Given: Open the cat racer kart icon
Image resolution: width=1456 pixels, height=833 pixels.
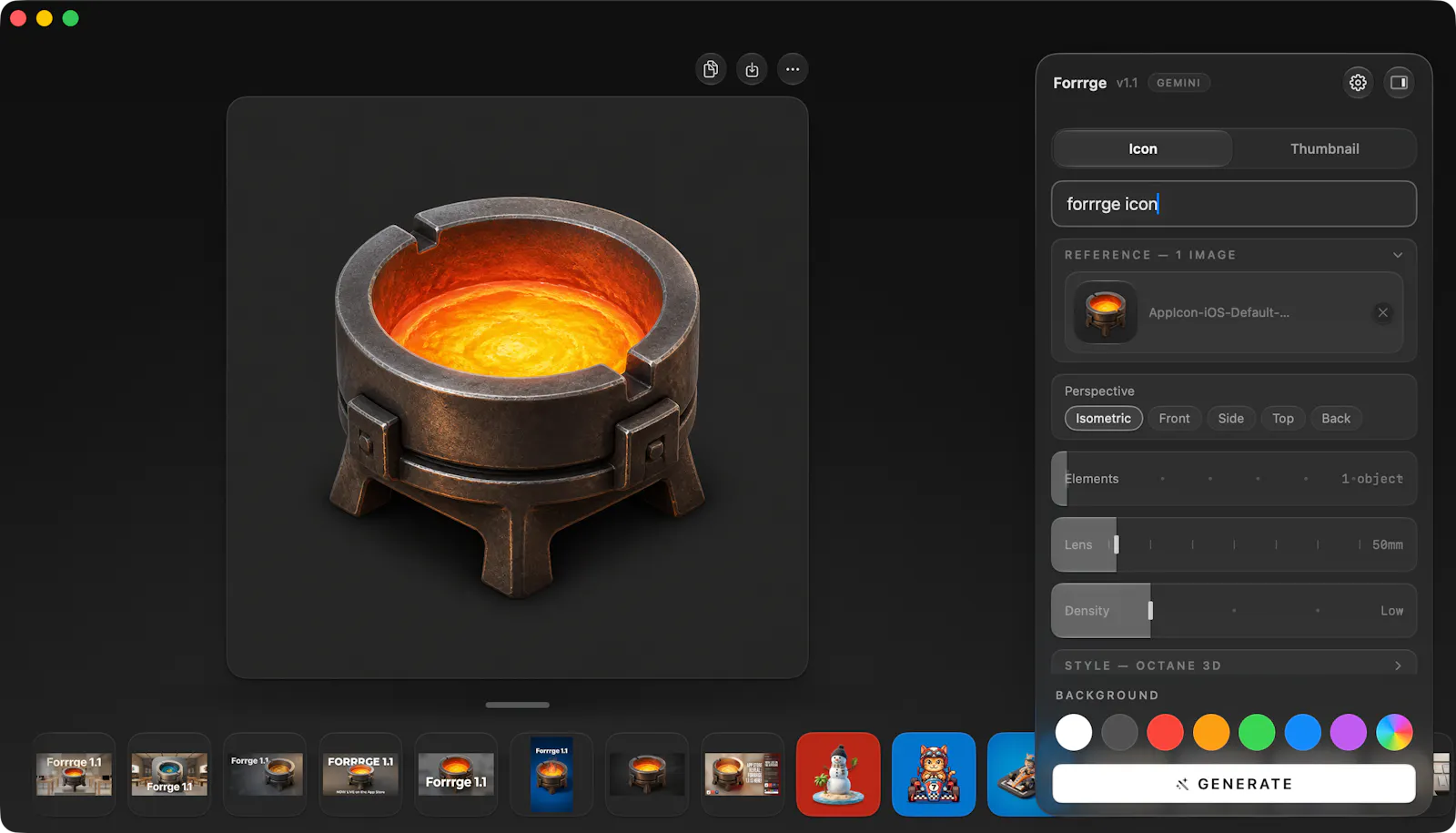Looking at the screenshot, I should pos(934,775).
